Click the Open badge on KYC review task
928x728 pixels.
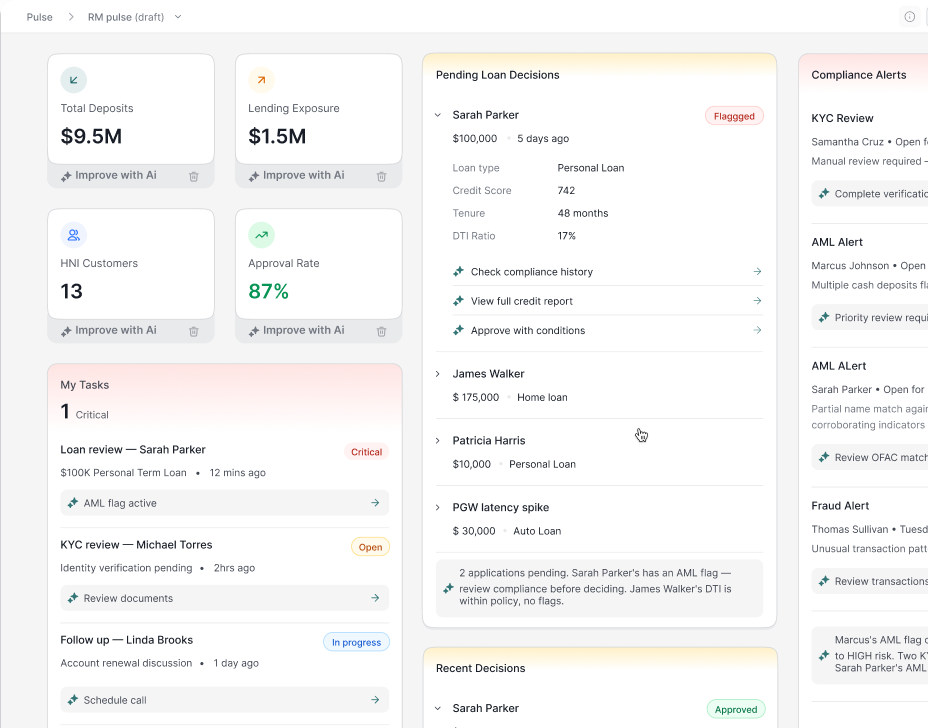point(370,547)
